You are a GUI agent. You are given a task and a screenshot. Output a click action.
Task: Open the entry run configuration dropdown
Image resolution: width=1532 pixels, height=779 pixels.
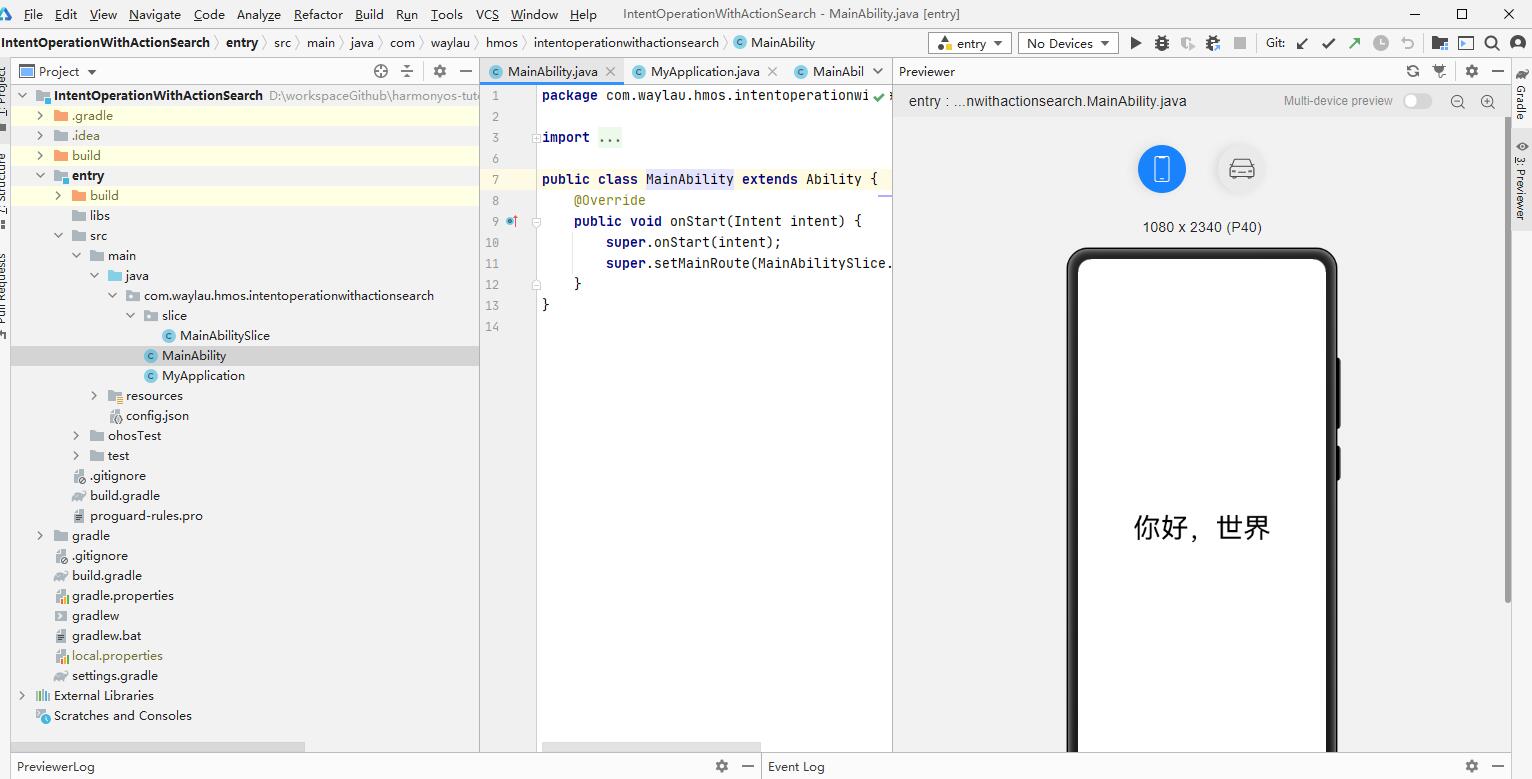970,43
